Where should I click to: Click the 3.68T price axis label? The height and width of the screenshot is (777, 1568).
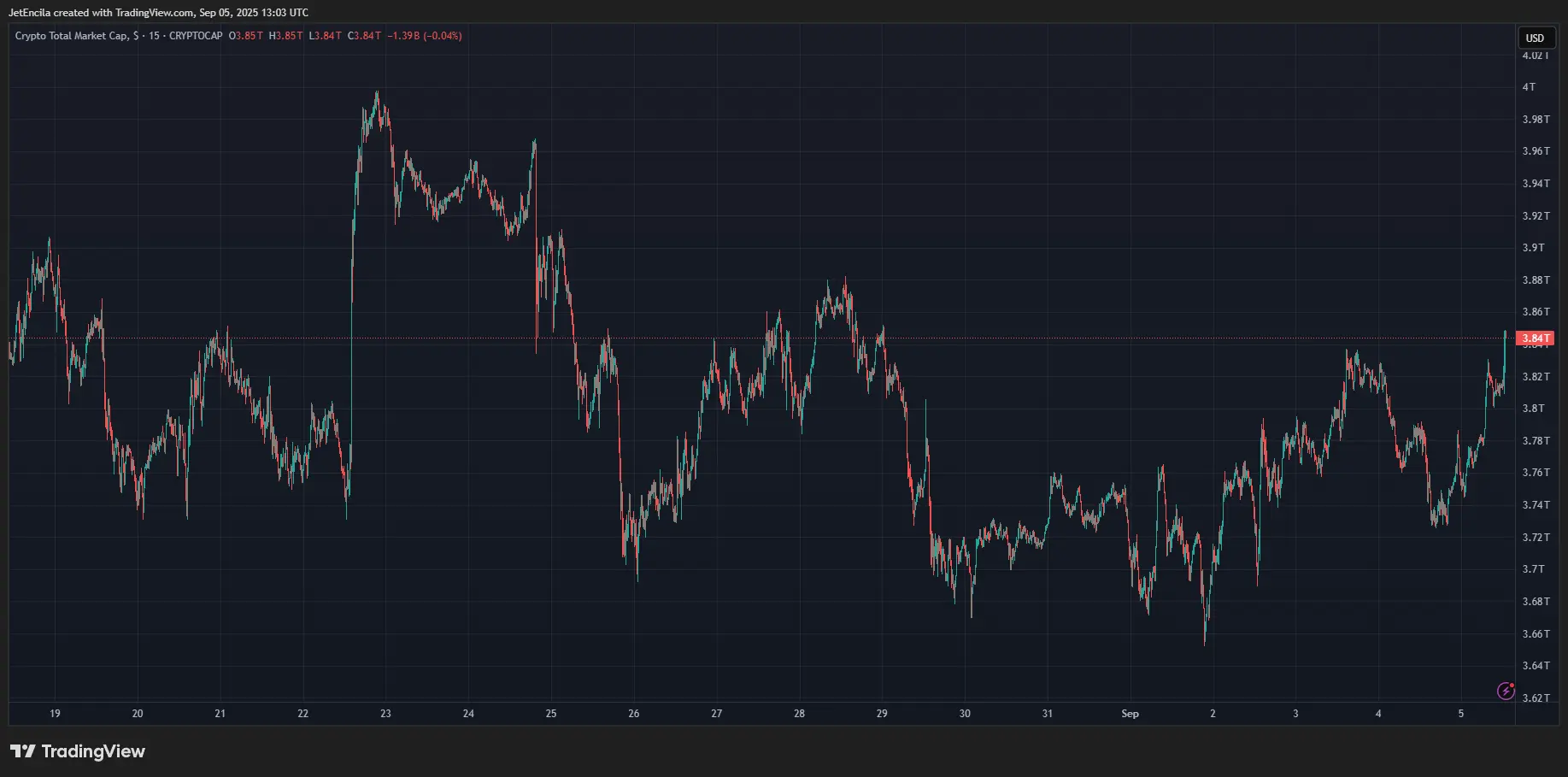(x=1536, y=602)
